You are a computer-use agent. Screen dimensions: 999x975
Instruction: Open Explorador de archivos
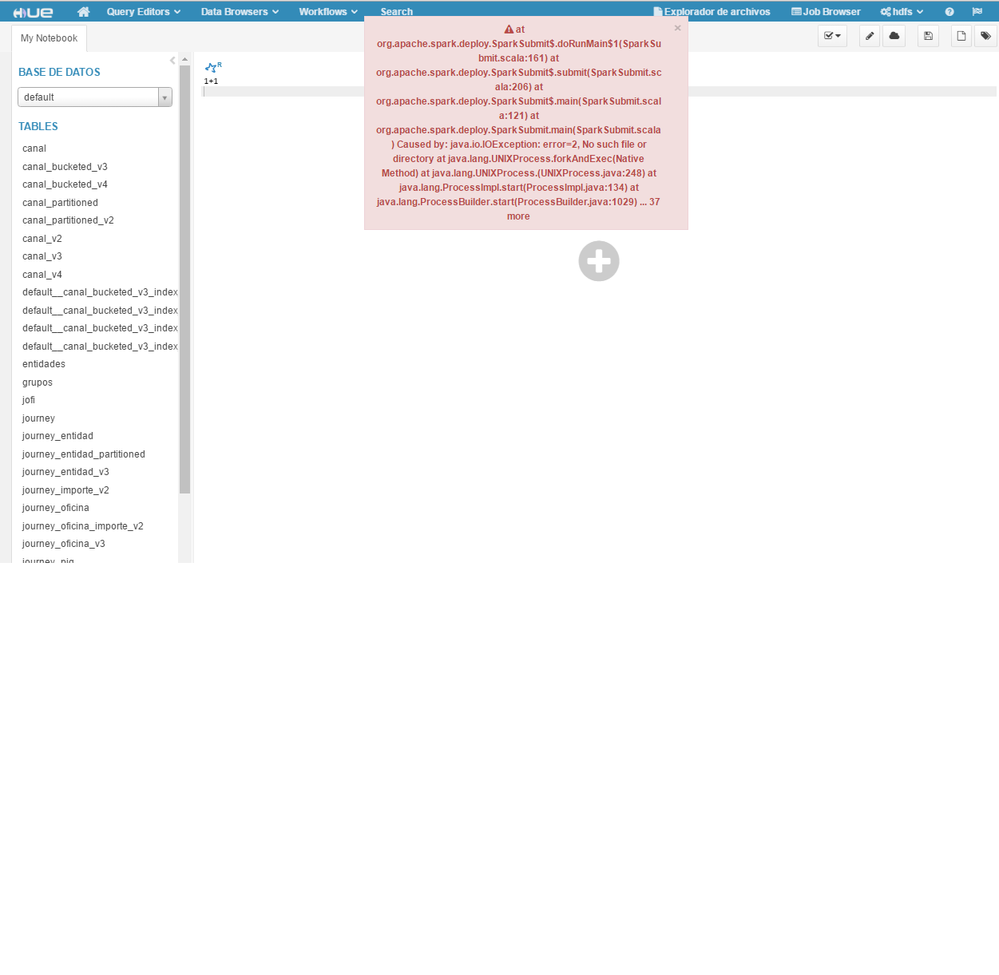(x=712, y=11)
